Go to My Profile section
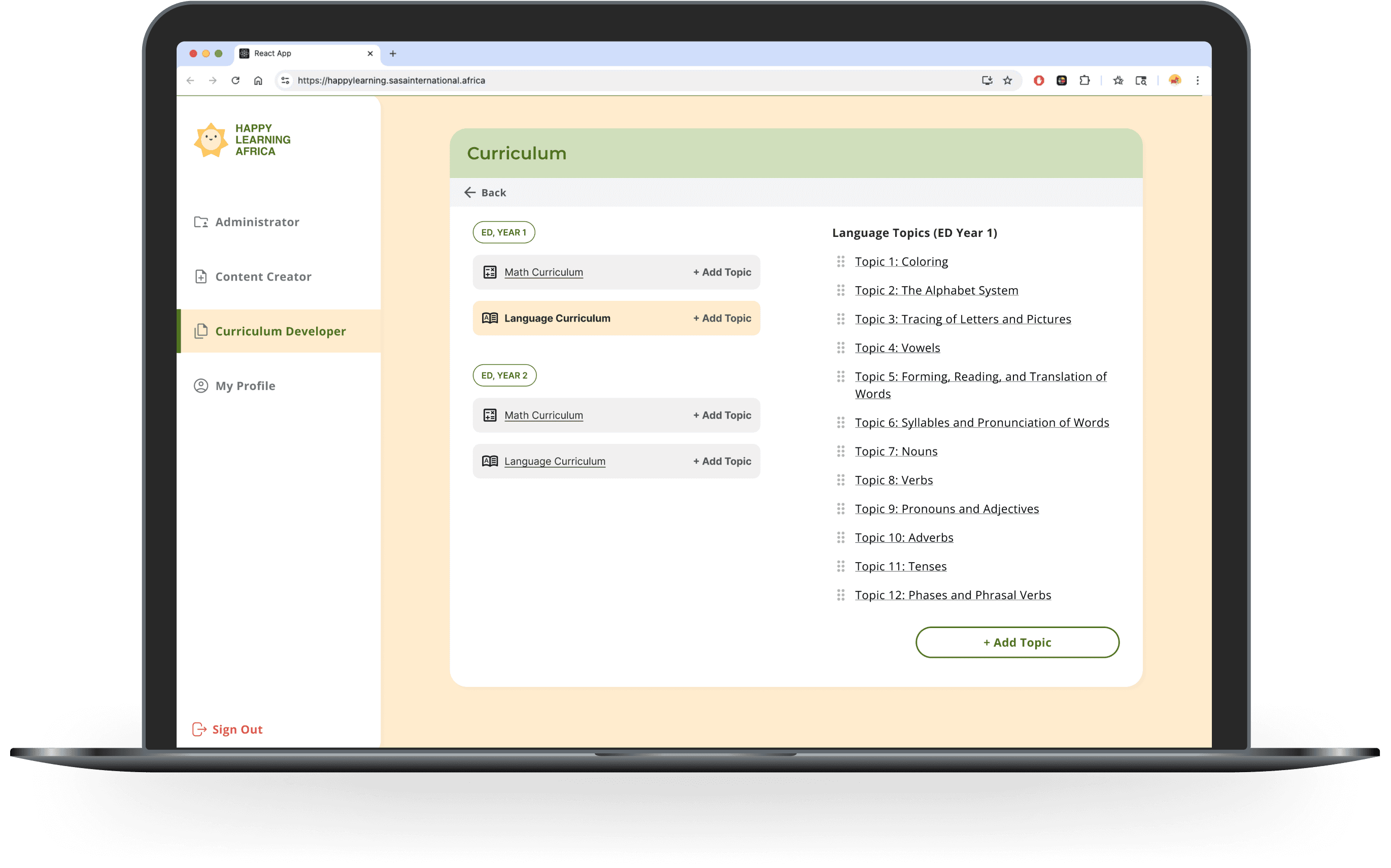Viewport: 1391px width, 868px height. coord(245,386)
